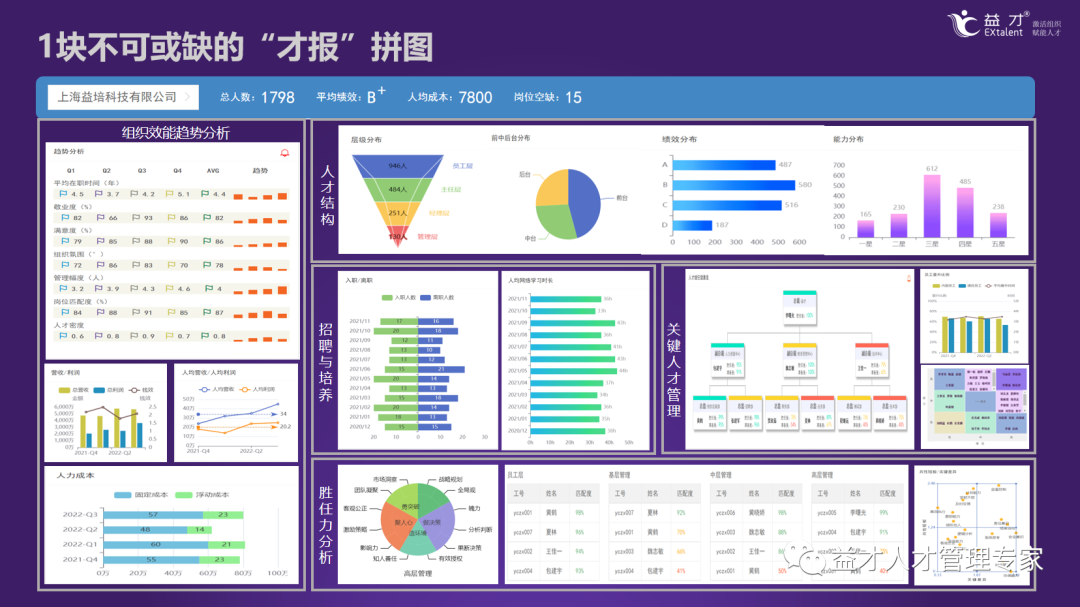
Task: Select the 关键人才管理 section label
Action: (x=674, y=370)
